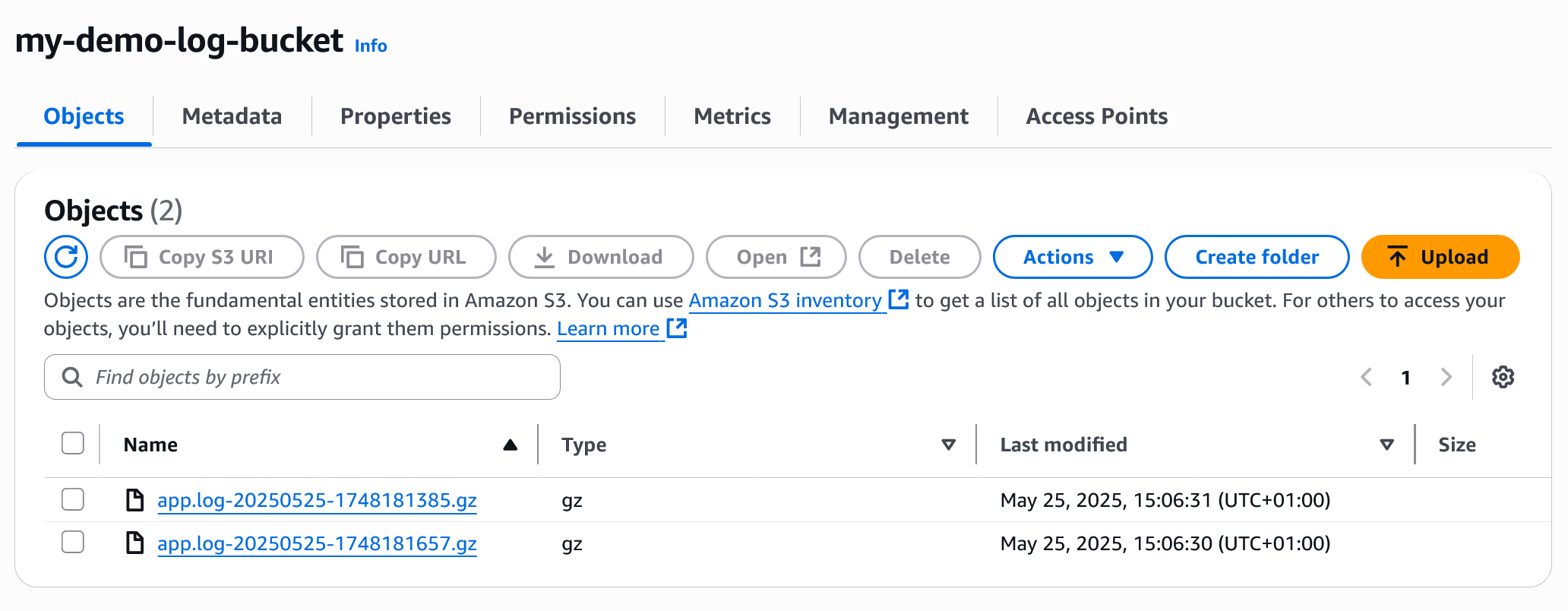Viewport: 1568px width, 611px height.
Task: Click the next page arrow
Action: (x=1446, y=377)
